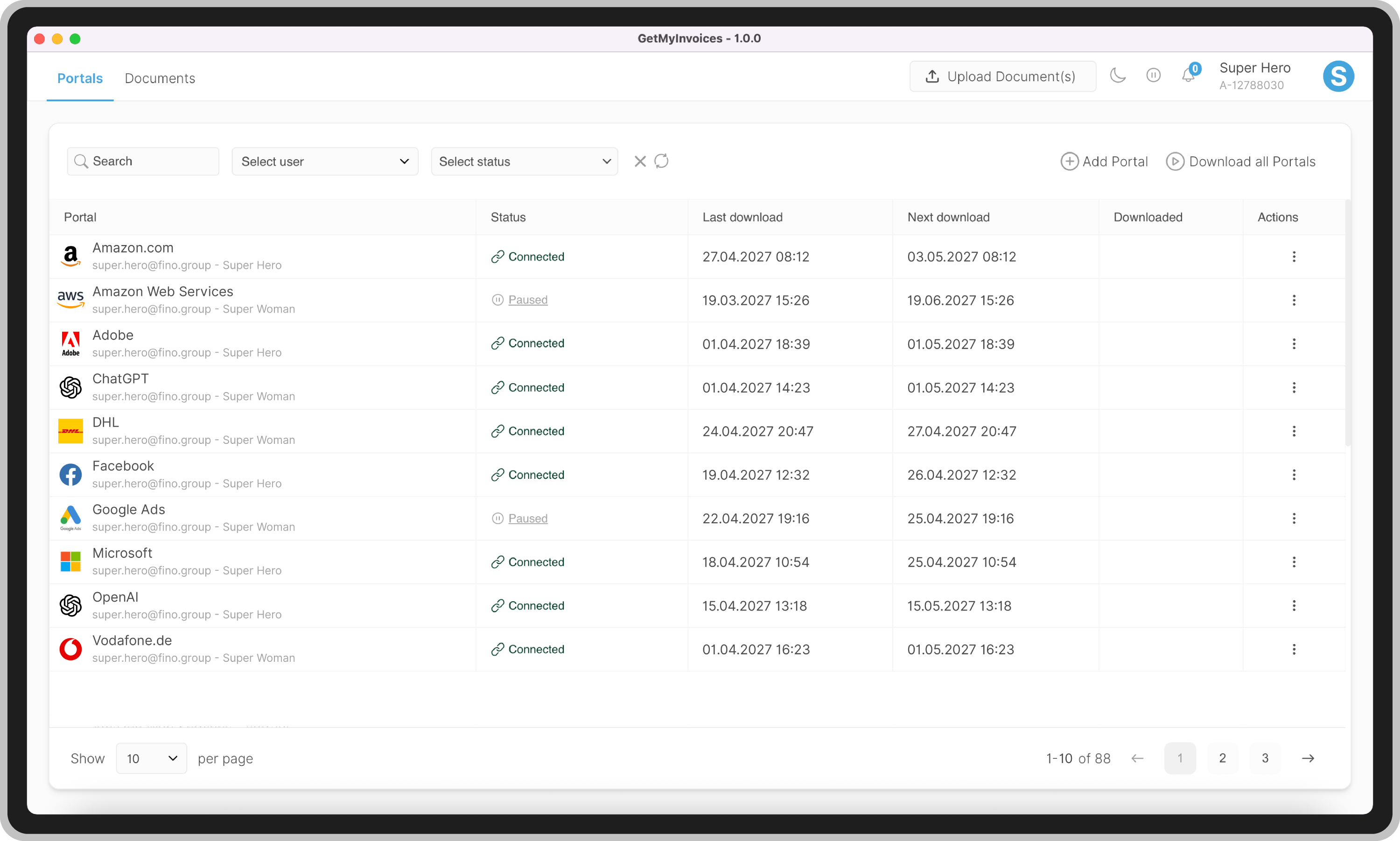Expand the Select status dropdown

point(524,161)
